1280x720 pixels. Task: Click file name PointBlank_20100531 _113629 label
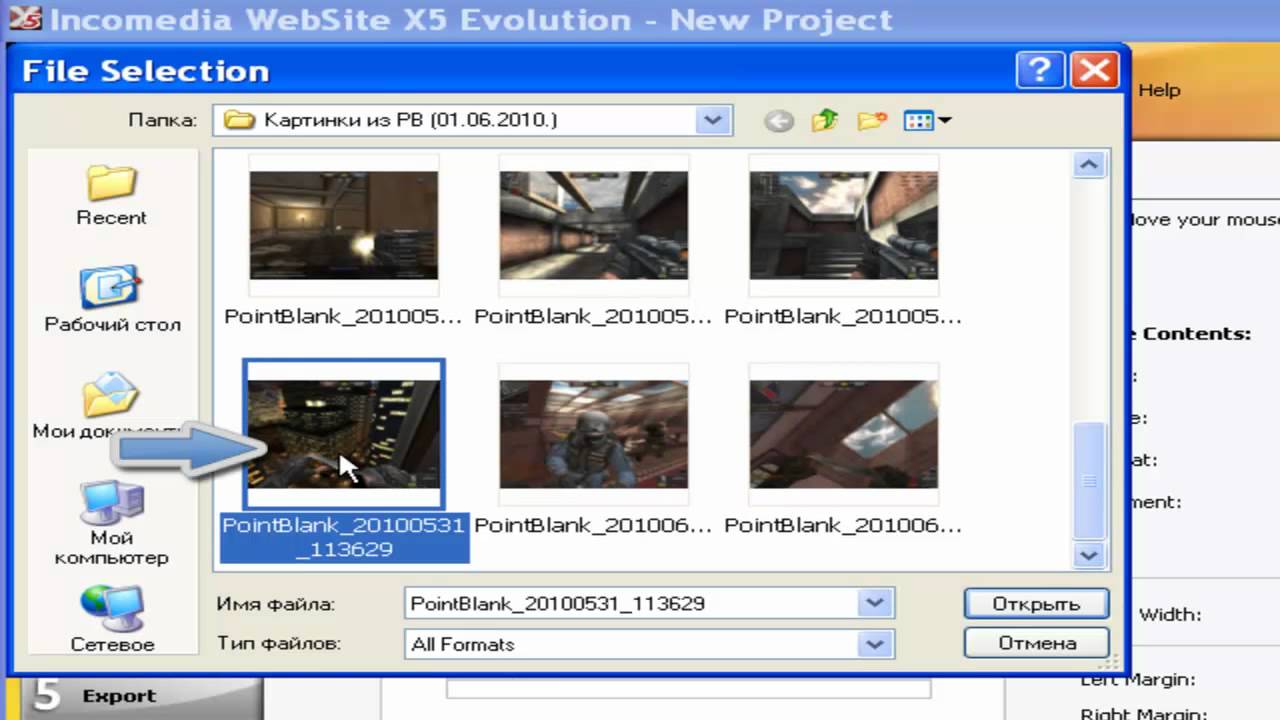tap(345, 537)
